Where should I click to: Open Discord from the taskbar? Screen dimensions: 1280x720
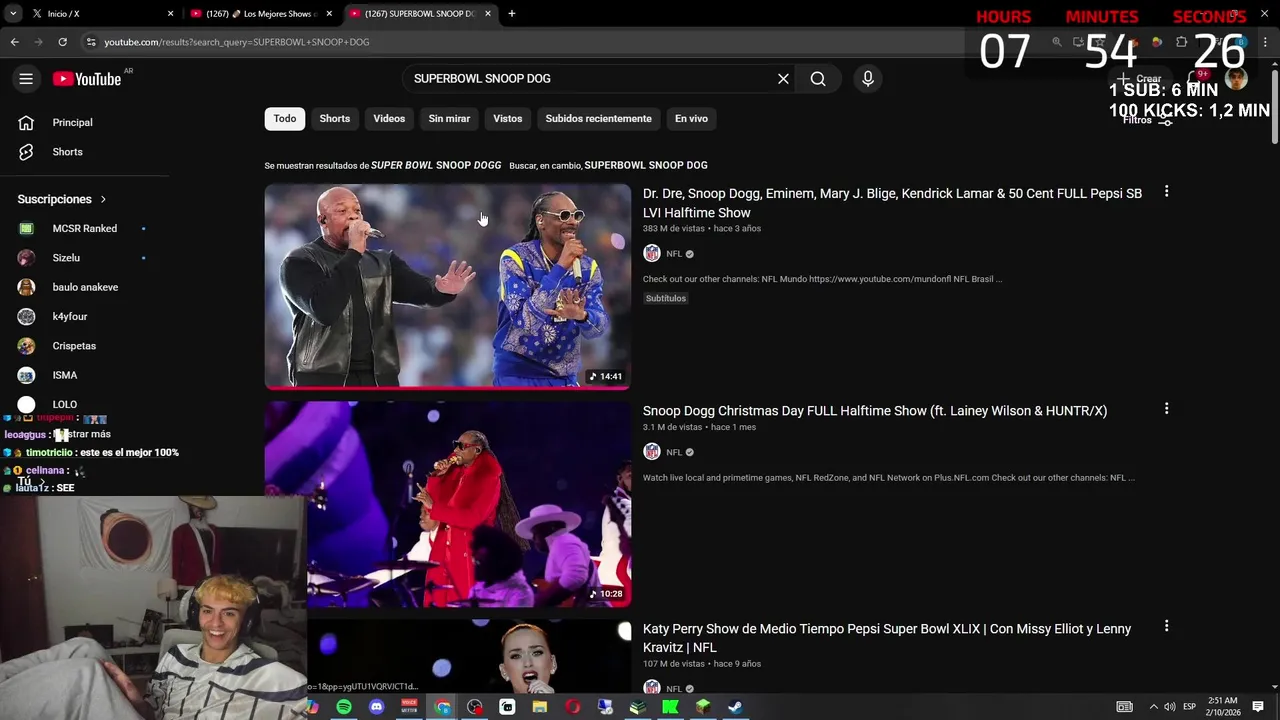[376, 707]
